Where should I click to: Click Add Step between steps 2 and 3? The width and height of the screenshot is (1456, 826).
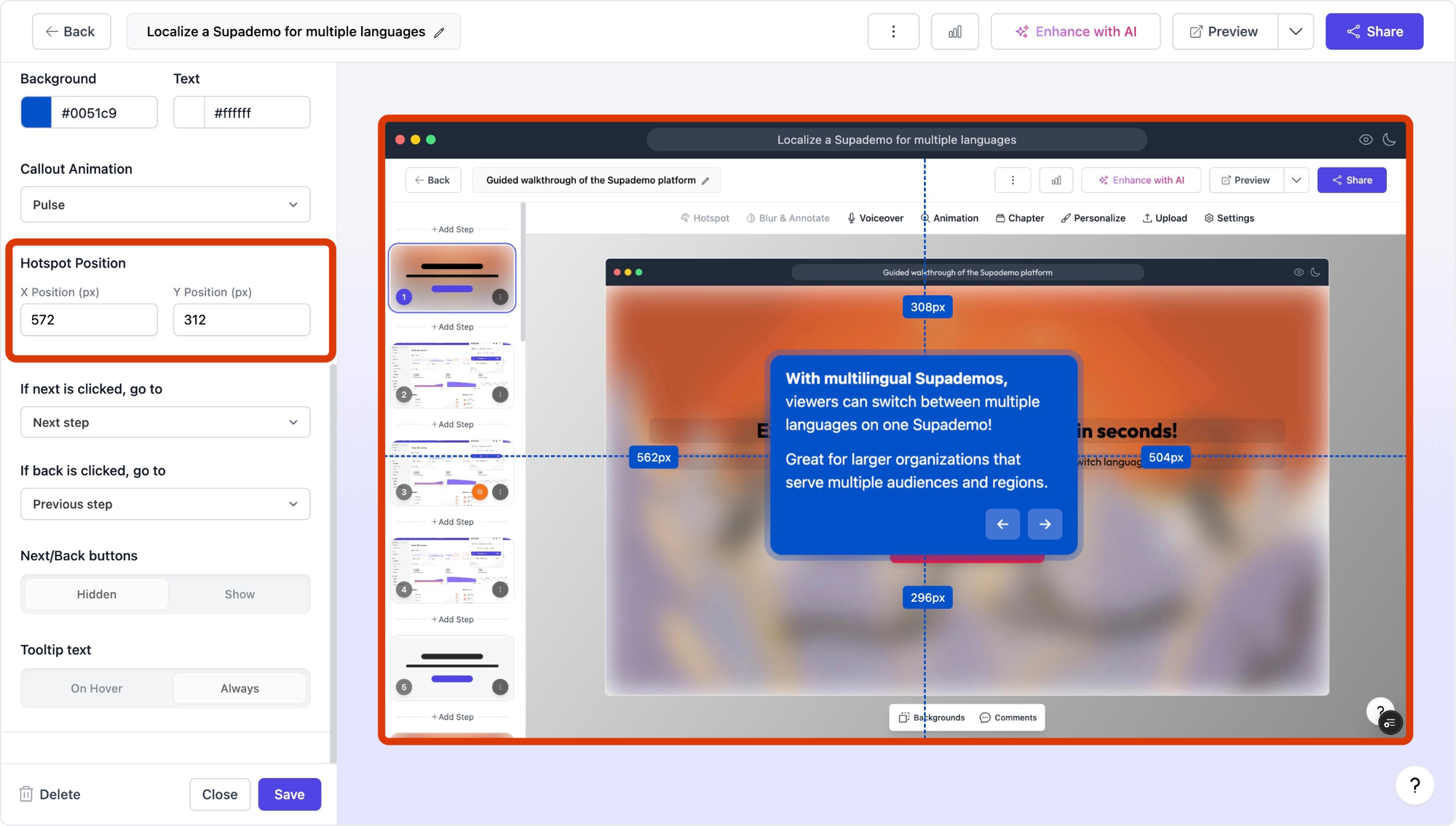[x=452, y=424]
